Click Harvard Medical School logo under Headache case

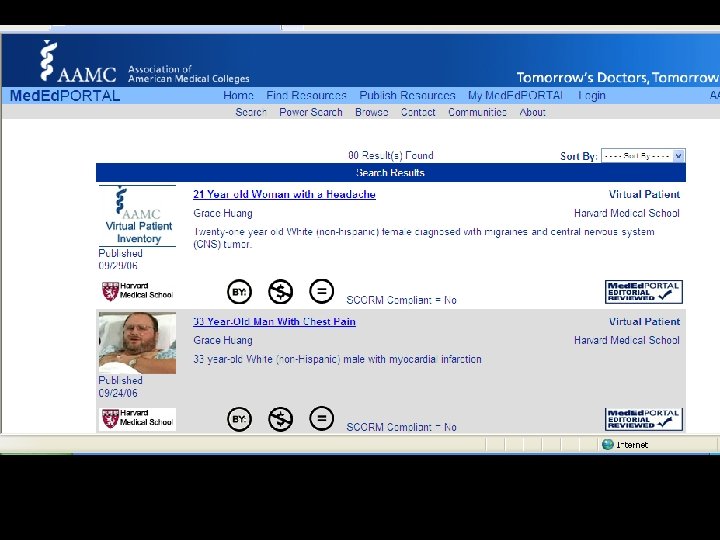click(x=137, y=291)
